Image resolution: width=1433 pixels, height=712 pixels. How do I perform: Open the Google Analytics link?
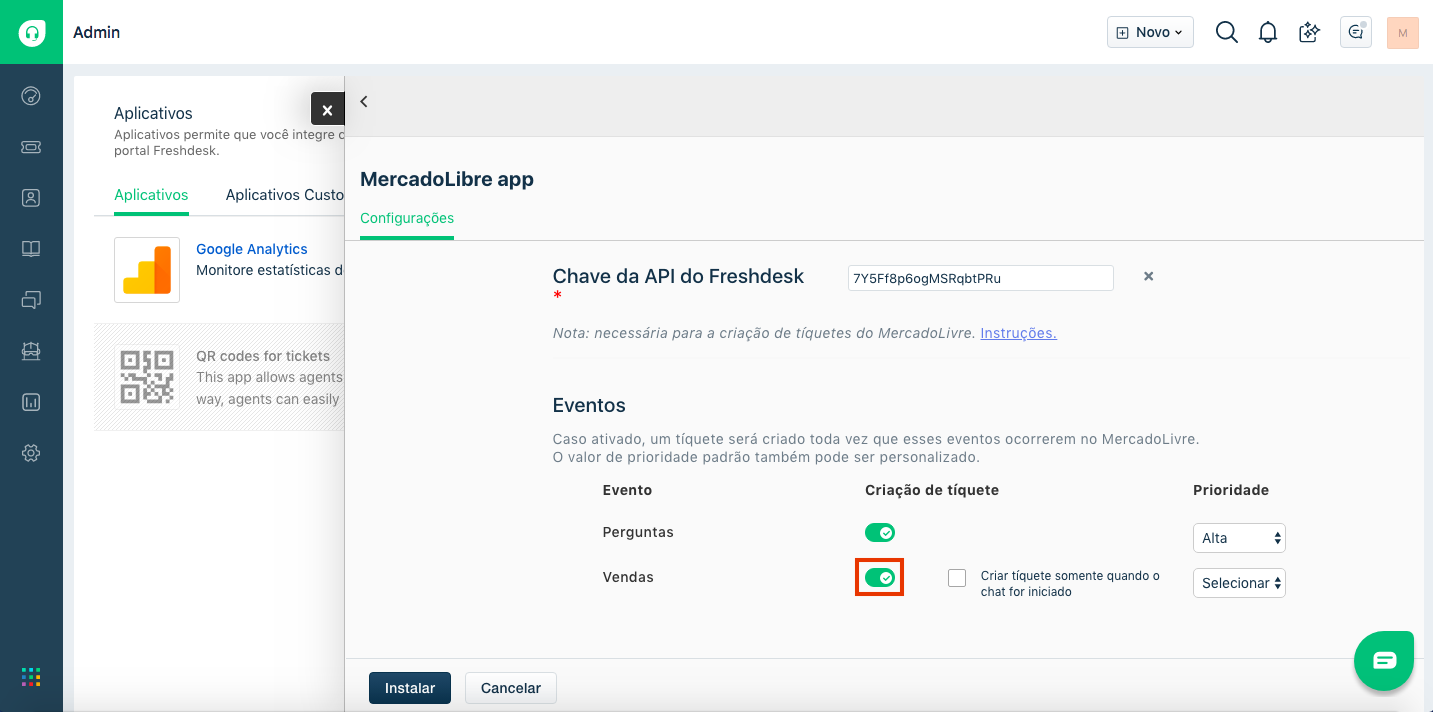pyautogui.click(x=252, y=249)
